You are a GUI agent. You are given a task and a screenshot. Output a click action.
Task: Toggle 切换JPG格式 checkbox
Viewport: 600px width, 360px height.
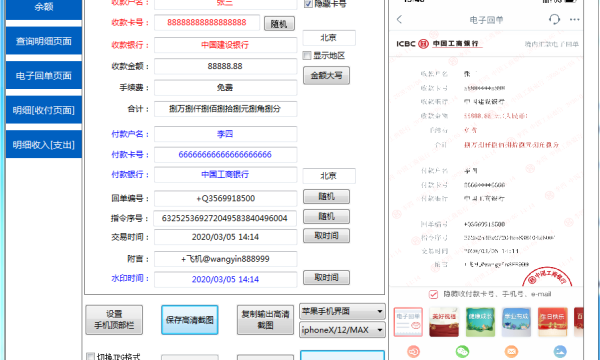90,357
